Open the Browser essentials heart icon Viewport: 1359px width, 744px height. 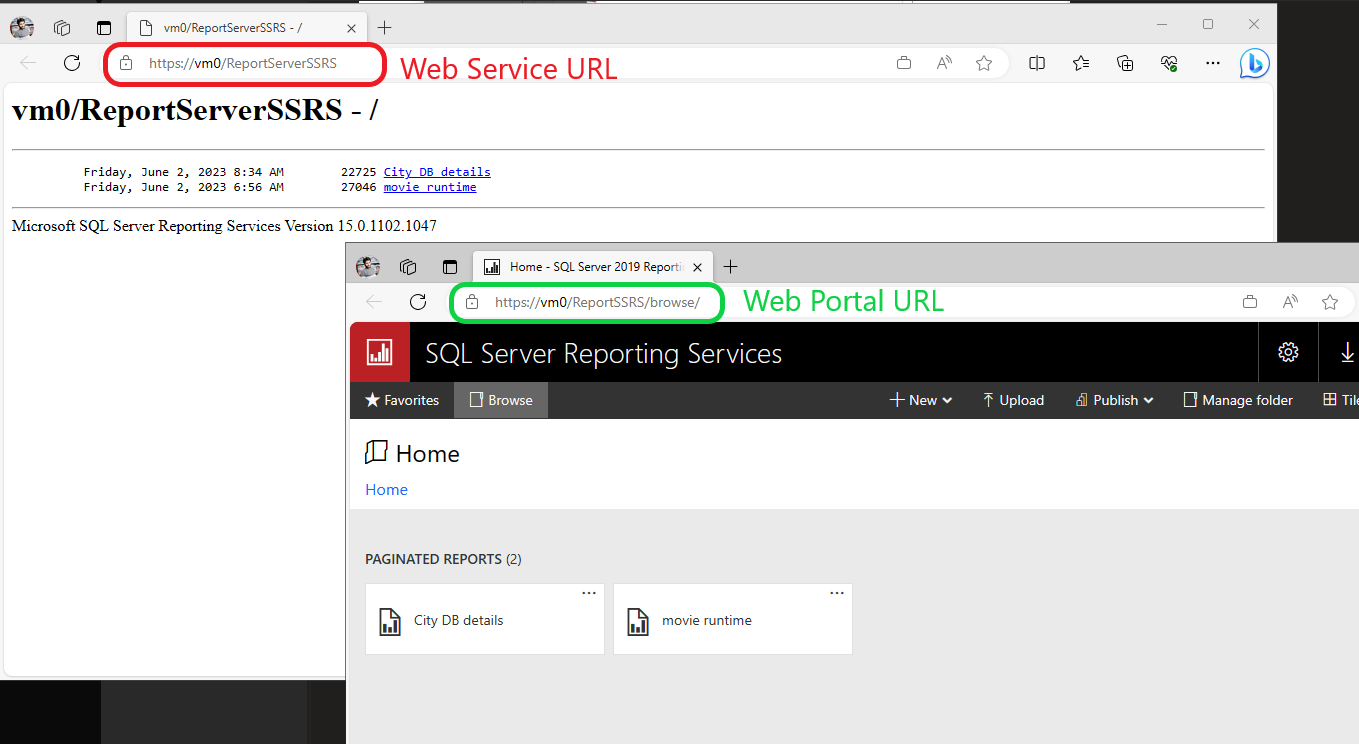1169,63
